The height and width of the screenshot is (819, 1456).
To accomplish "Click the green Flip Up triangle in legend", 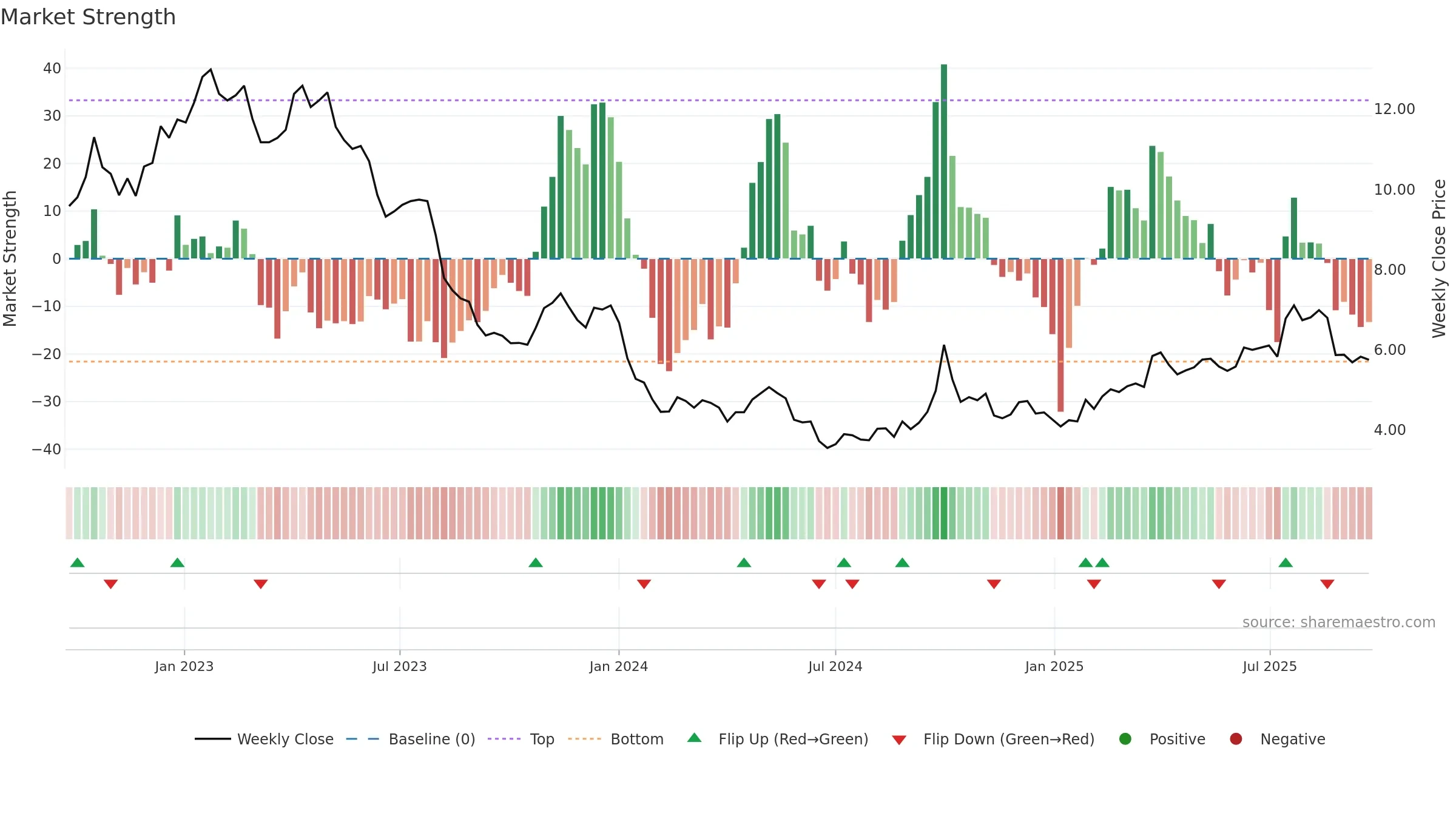I will (x=695, y=738).
